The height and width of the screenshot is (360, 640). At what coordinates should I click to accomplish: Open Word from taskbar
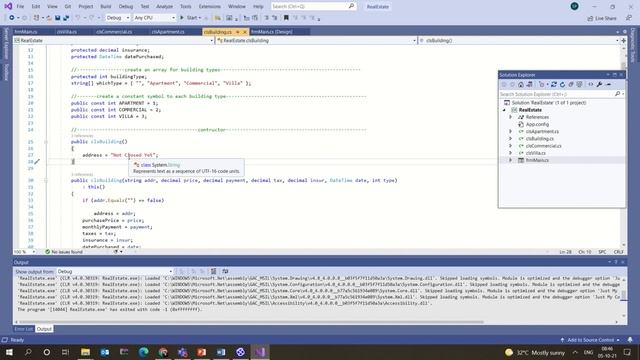[x=221, y=352]
